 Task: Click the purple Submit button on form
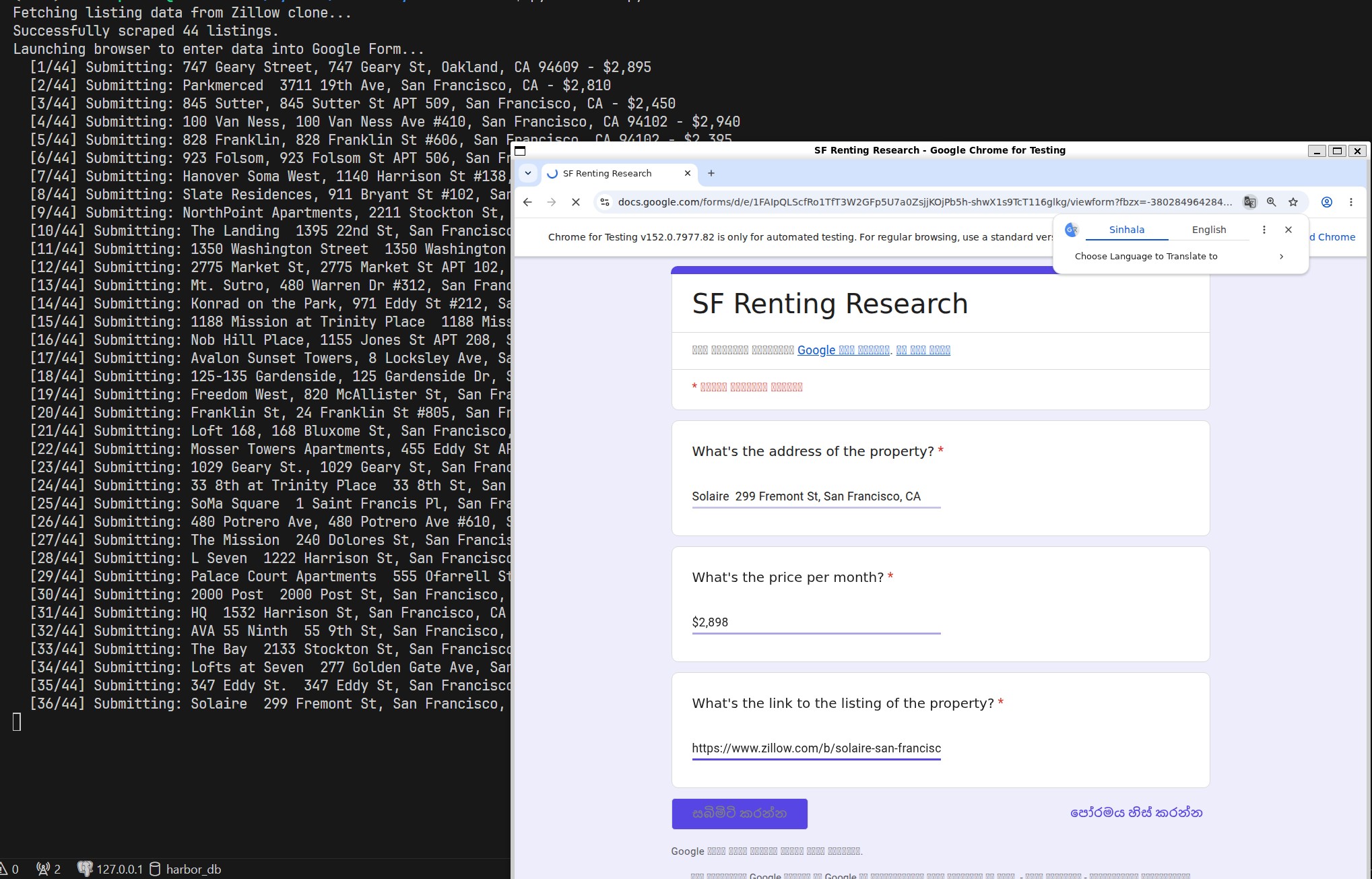pyautogui.click(x=740, y=814)
